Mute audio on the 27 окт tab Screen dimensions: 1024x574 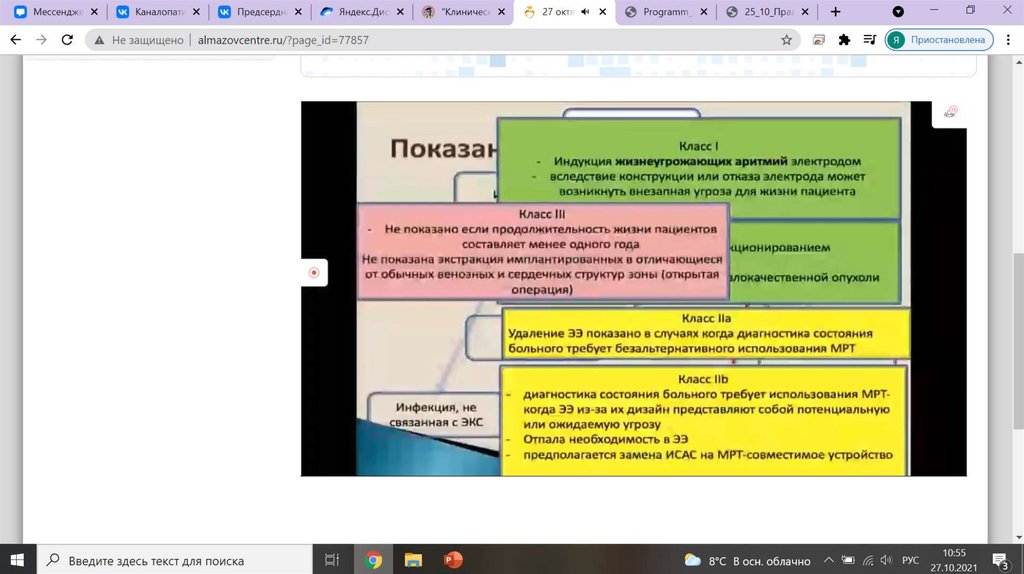pos(585,12)
